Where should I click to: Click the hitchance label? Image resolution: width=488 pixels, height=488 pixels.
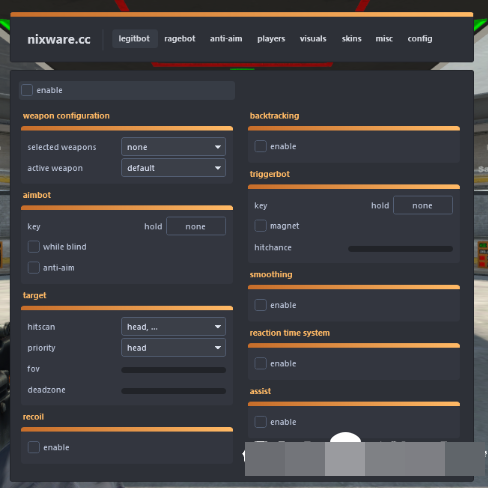tap(273, 247)
